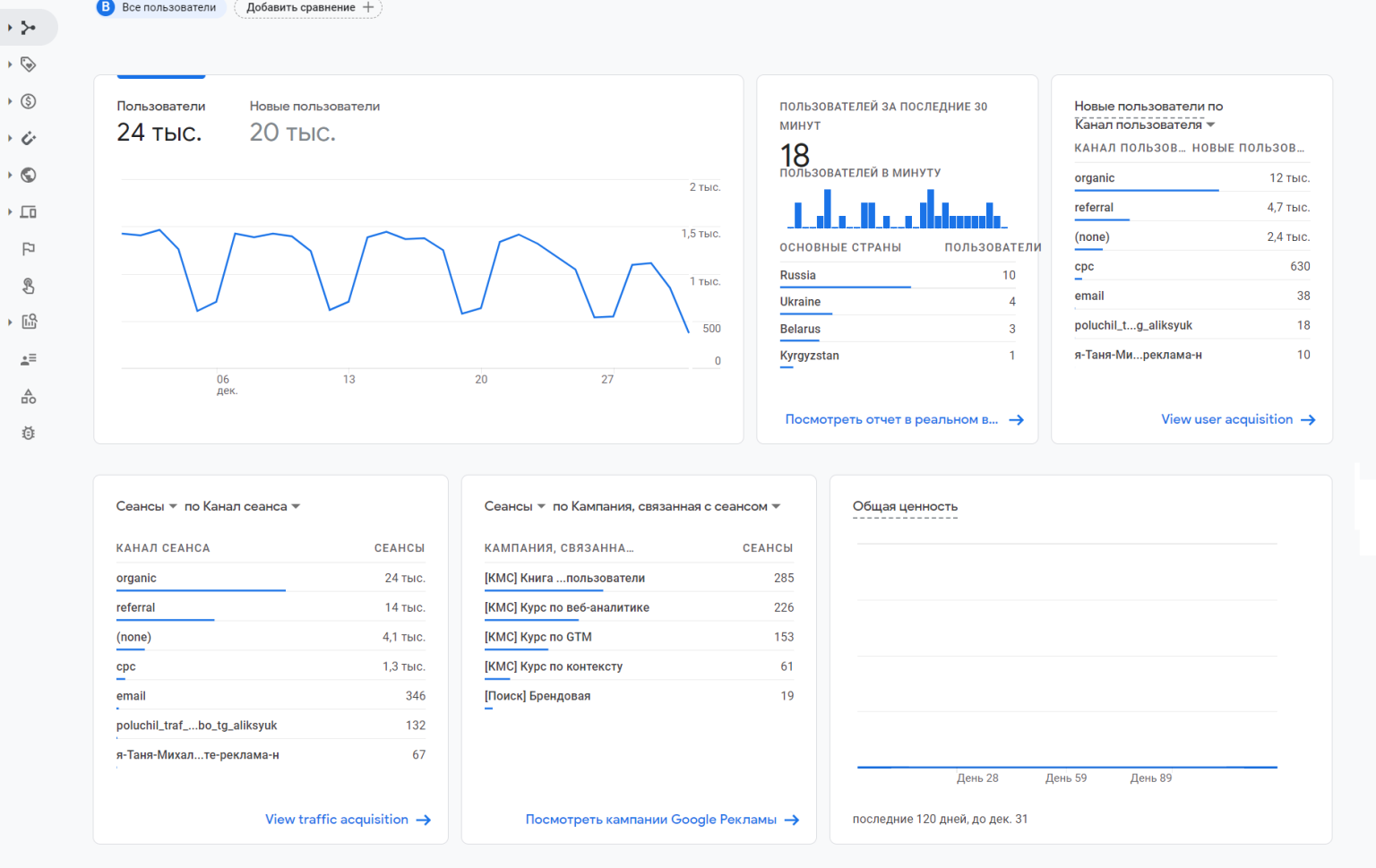Click the Monetization dollar icon
The image size is (1376, 868).
coord(29,101)
